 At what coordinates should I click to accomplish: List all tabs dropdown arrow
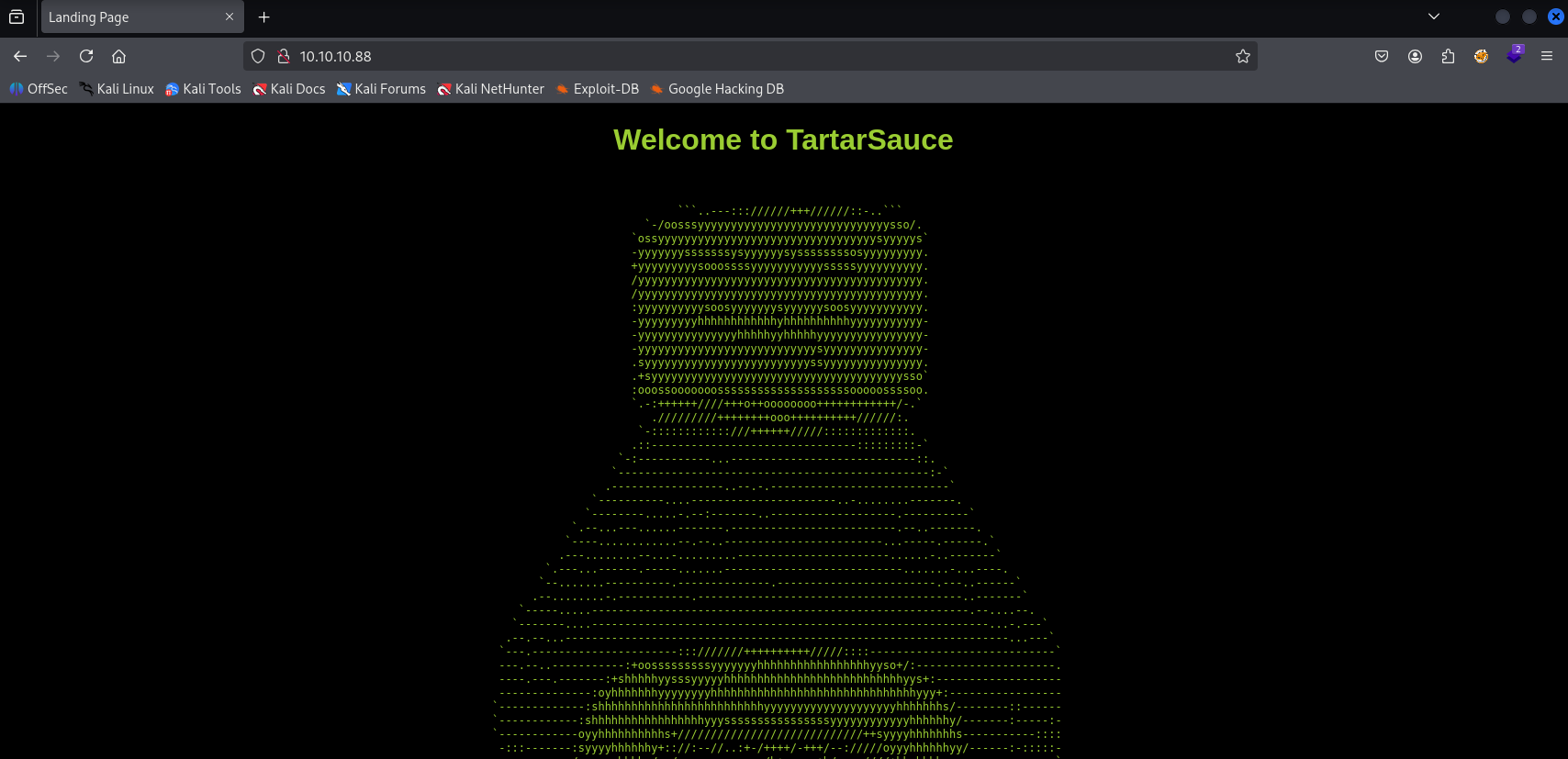[1434, 17]
